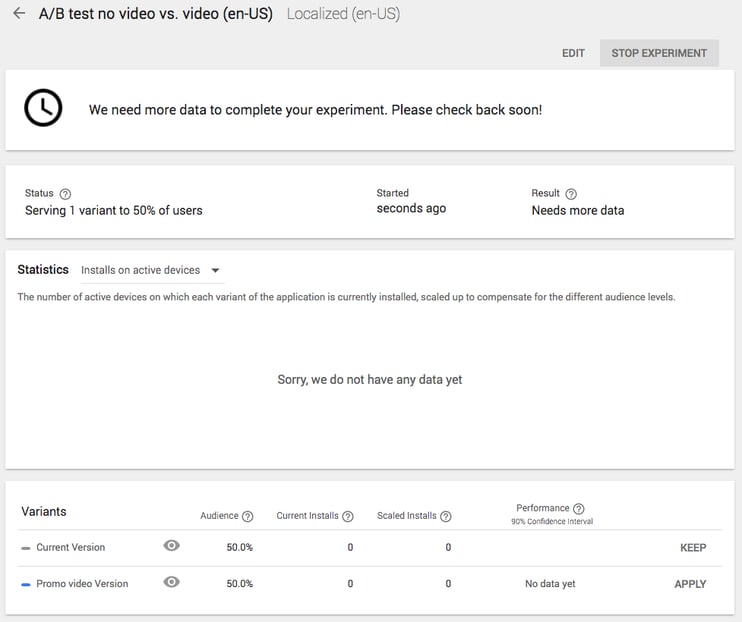Screen dimensions: 742x622
Task: Click 'We need more data' banner message
Action: (x=315, y=110)
